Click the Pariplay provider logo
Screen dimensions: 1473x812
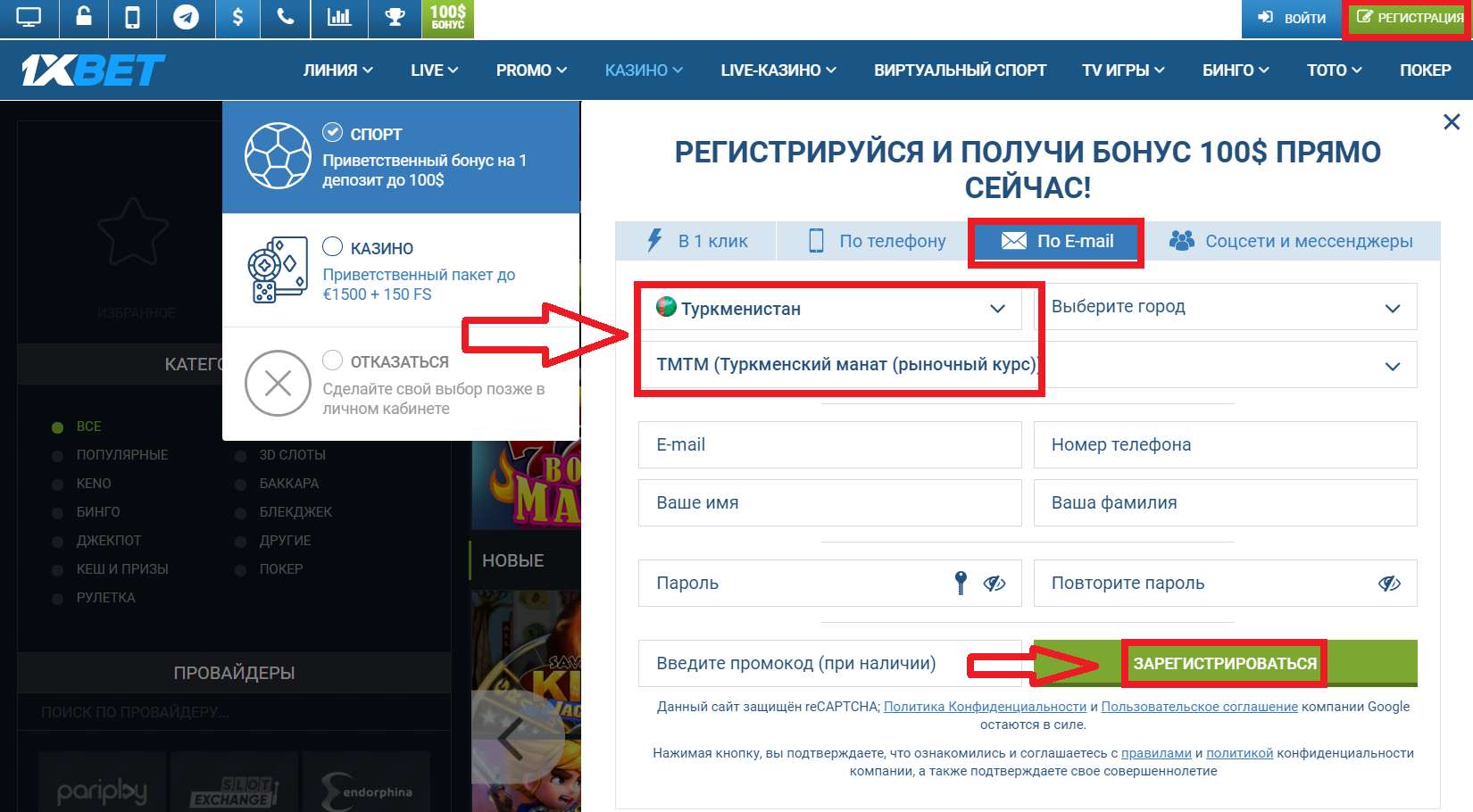point(102,791)
